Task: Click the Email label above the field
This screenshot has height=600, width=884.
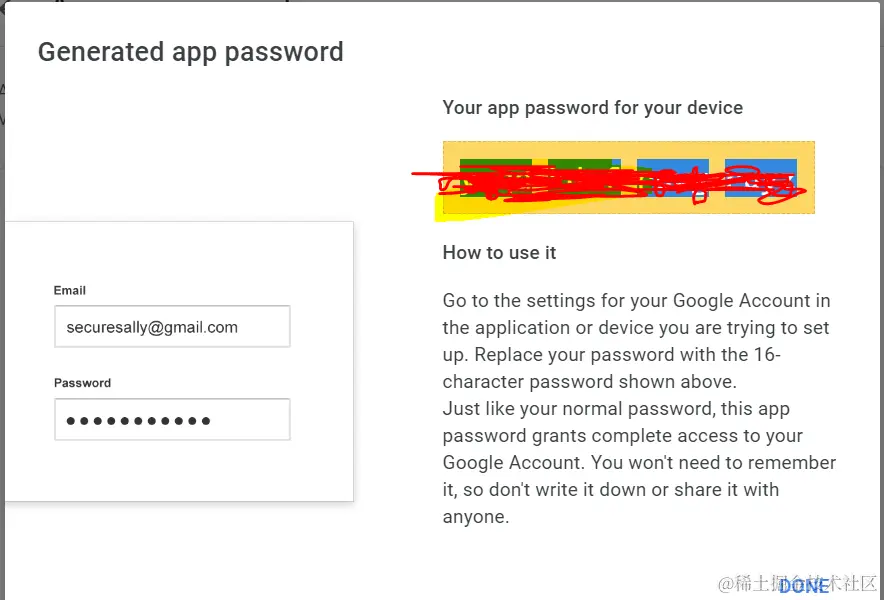Action: coord(70,290)
